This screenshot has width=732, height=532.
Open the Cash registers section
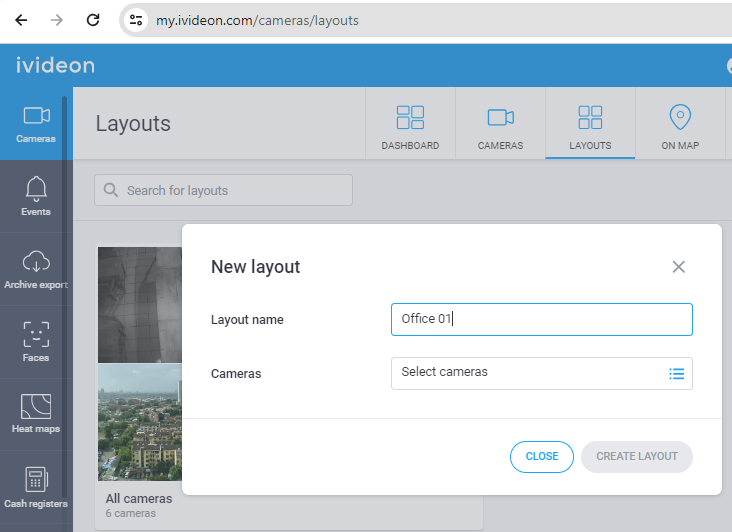(x=36, y=487)
